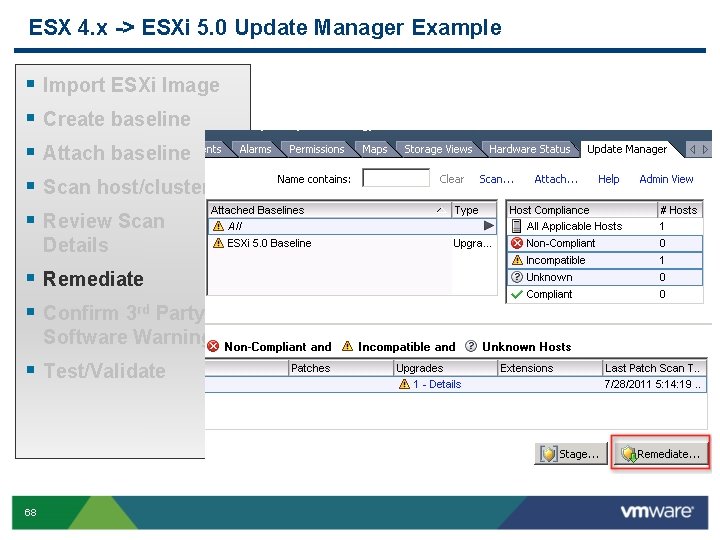
Task: Expand the arrow on the All row
Action: point(489,225)
